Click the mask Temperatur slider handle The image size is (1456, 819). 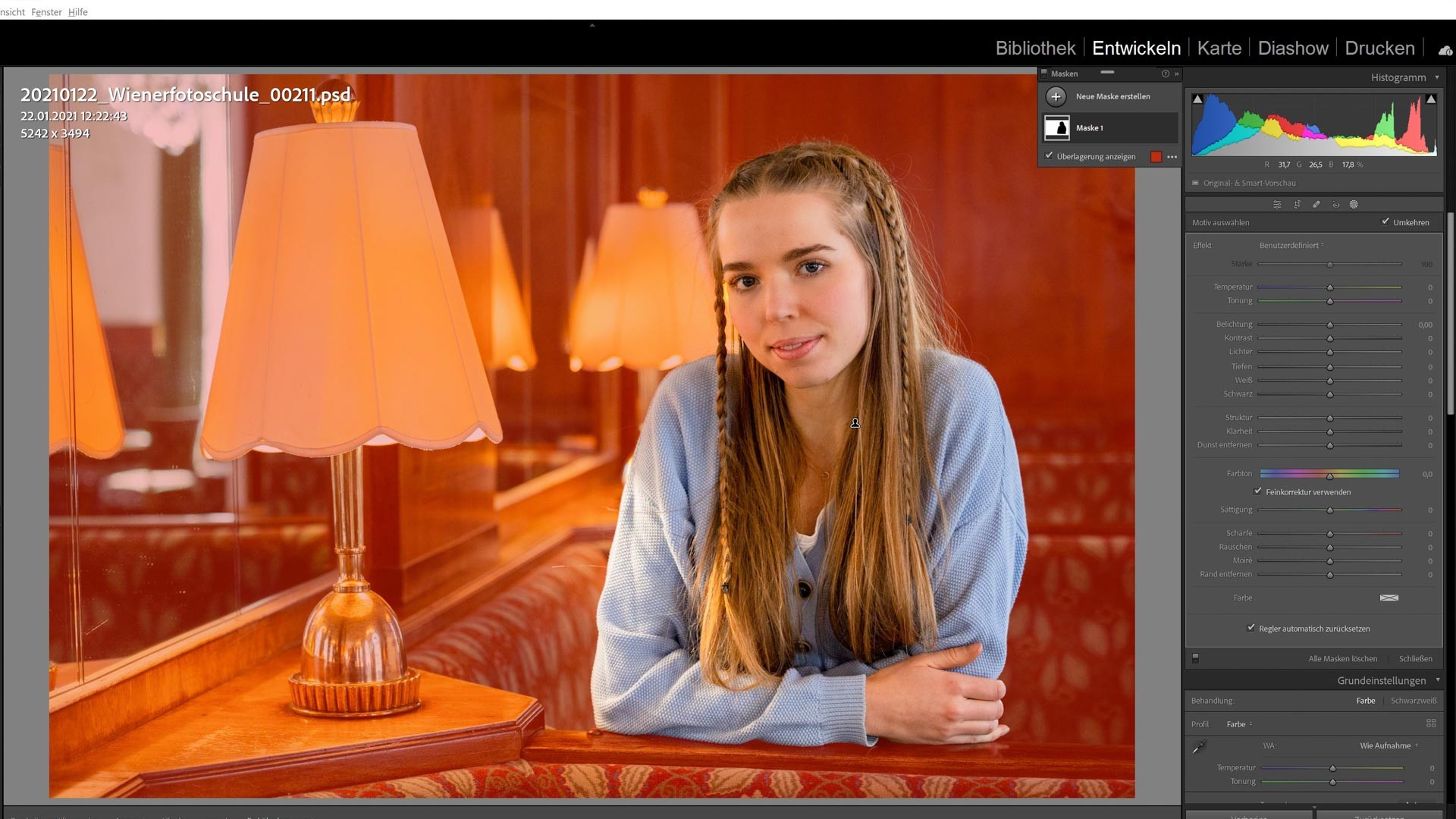point(1329,287)
